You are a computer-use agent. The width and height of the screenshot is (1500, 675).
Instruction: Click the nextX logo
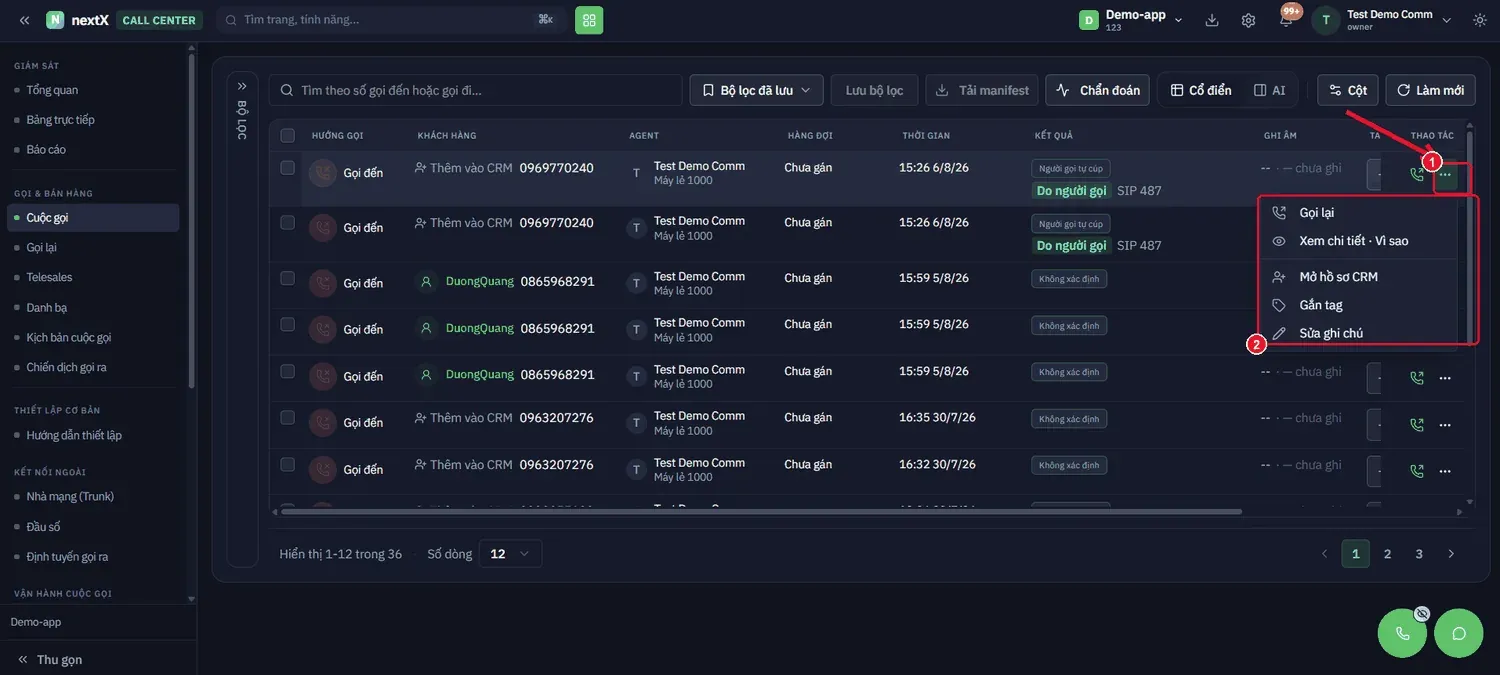[x=77, y=20]
